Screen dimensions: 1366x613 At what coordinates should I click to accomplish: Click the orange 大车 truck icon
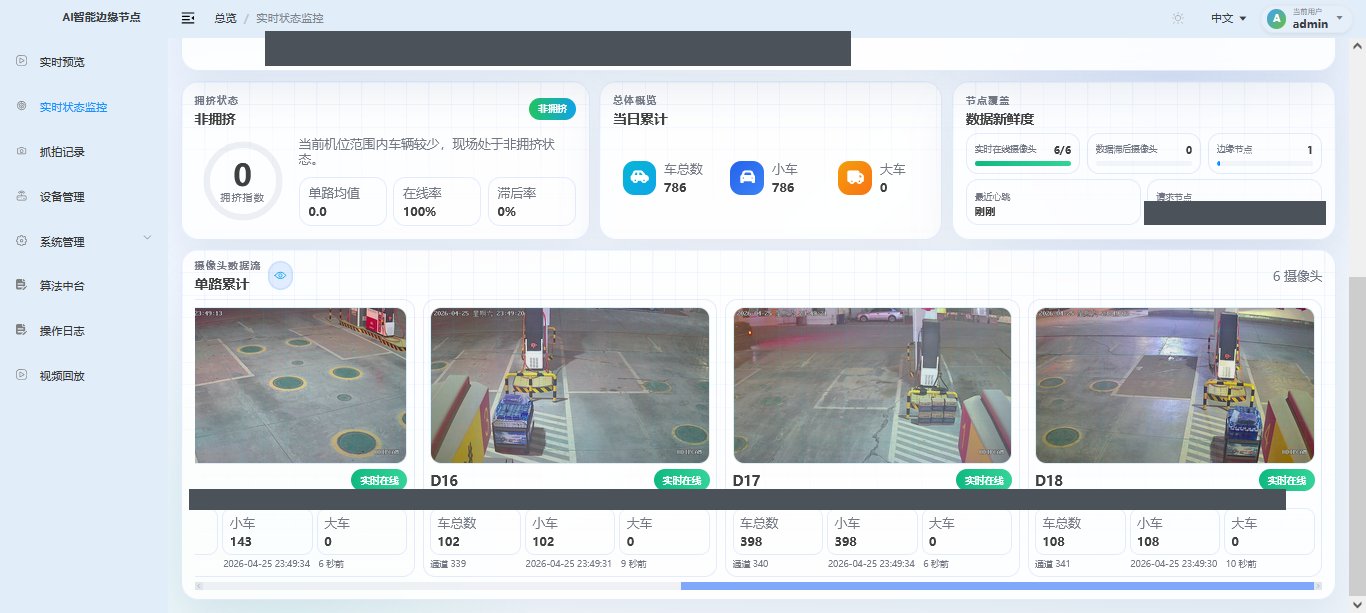tap(855, 178)
